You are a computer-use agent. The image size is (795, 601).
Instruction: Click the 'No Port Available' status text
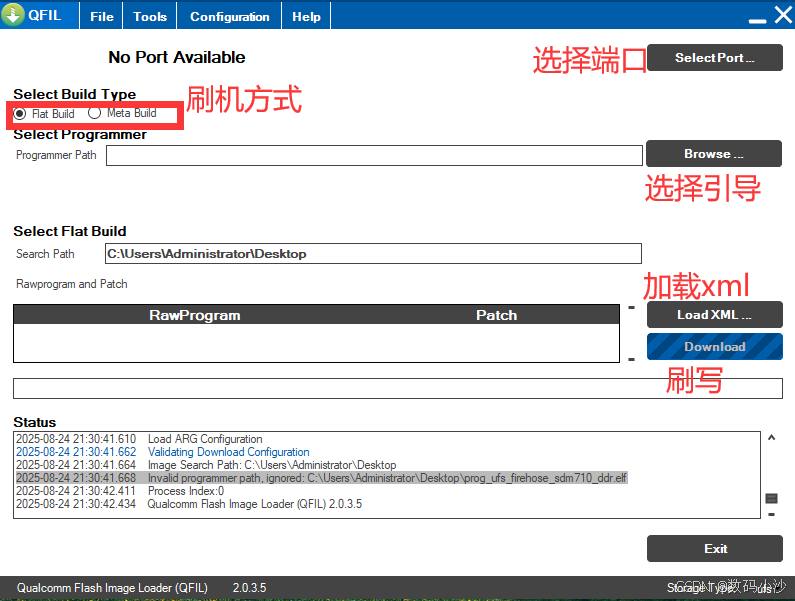176,57
